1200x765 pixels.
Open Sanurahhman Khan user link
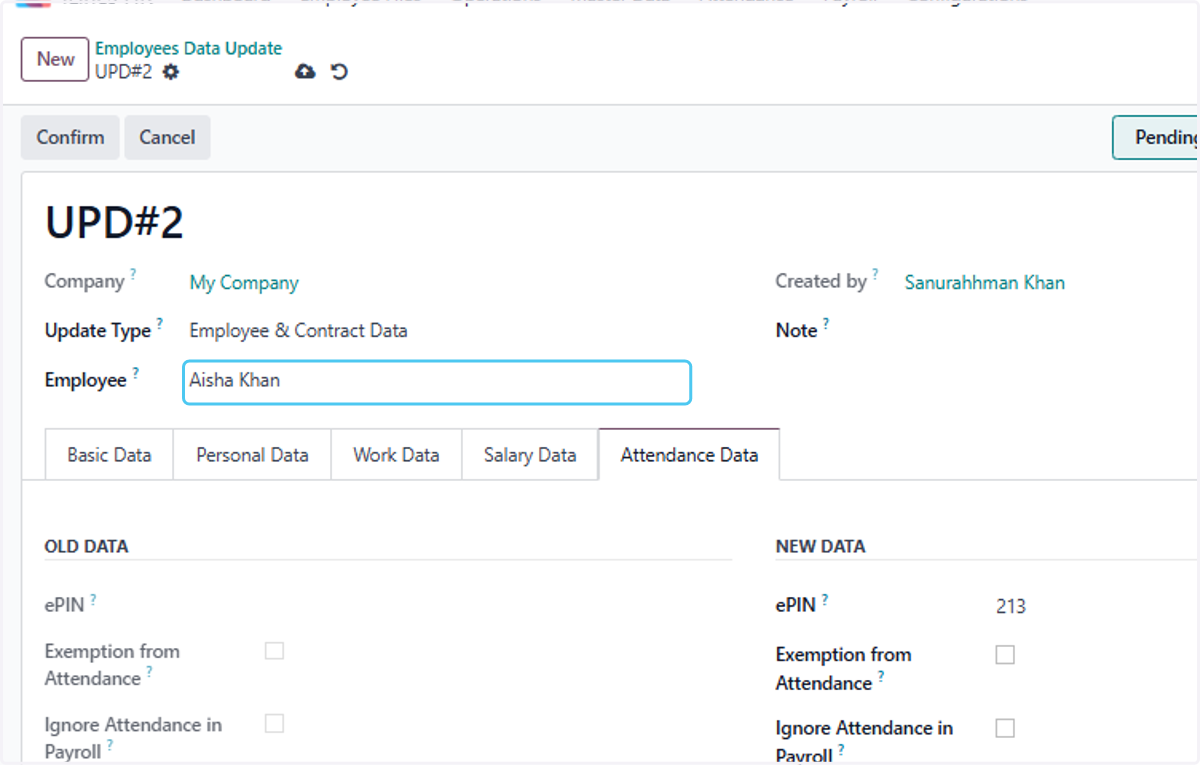985,283
